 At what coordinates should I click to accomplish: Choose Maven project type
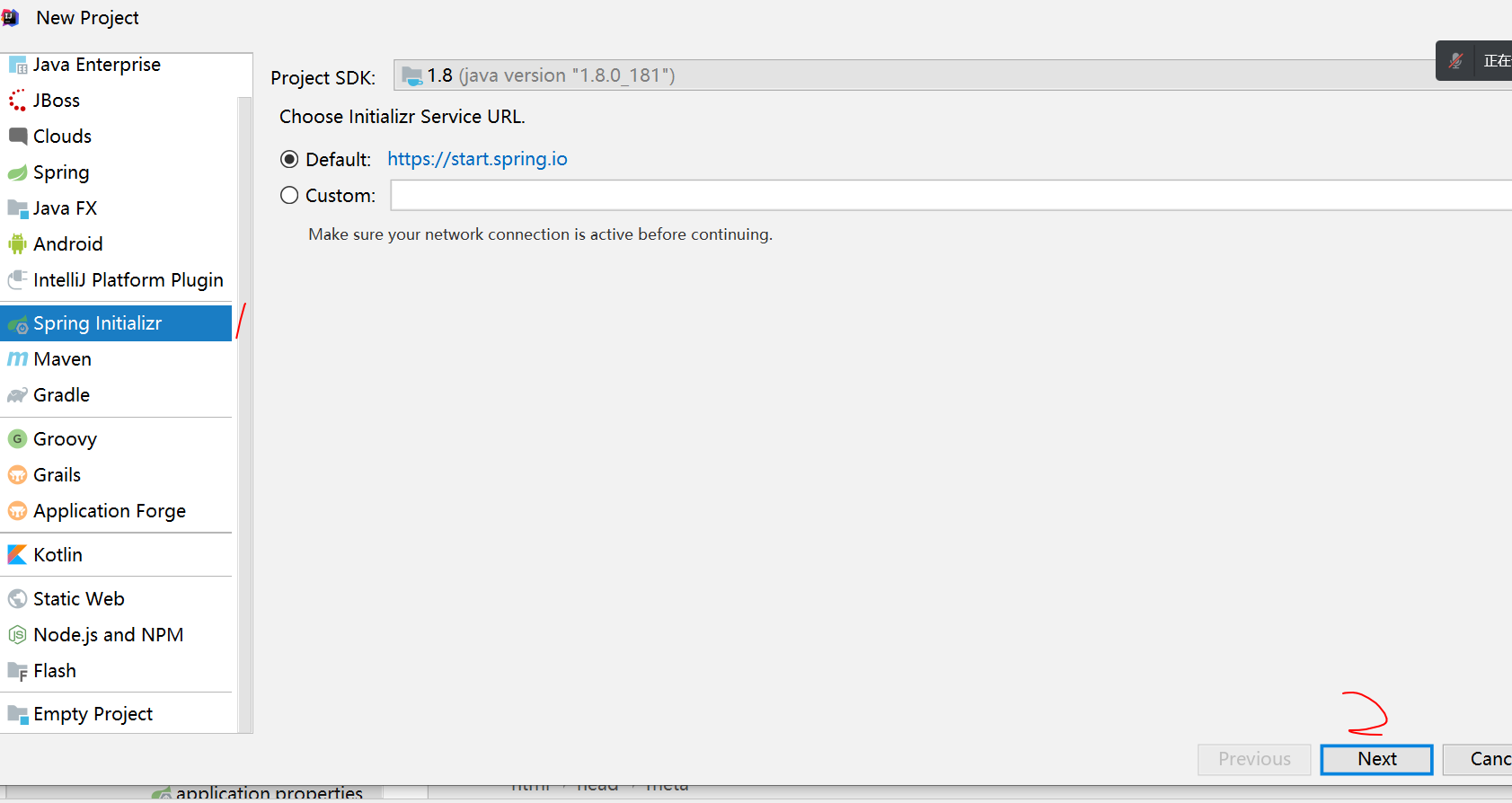pos(116,359)
